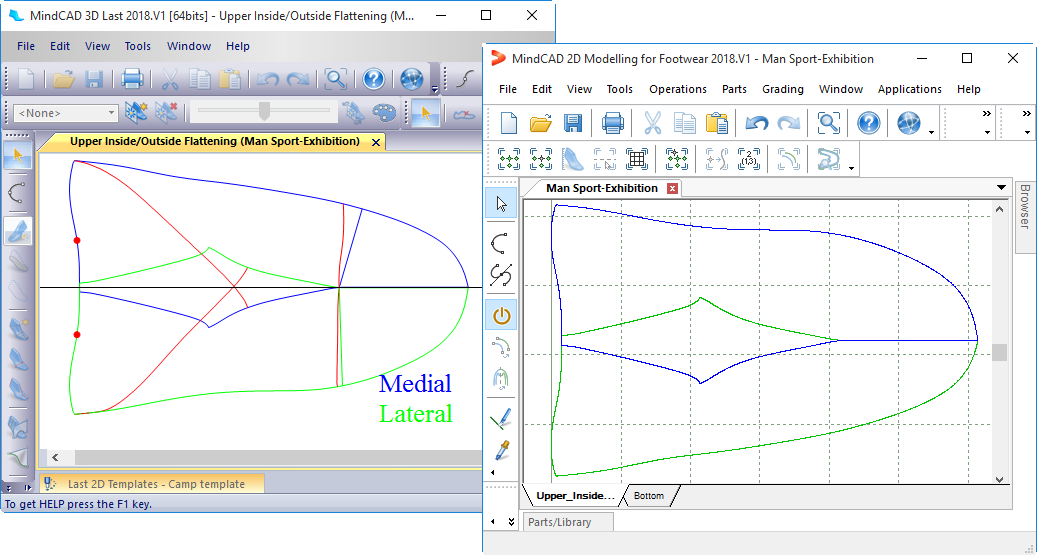Screen dimensions: 1037x555
Task: Open Window menu in MindCAD 3D Last
Action: 189,46
